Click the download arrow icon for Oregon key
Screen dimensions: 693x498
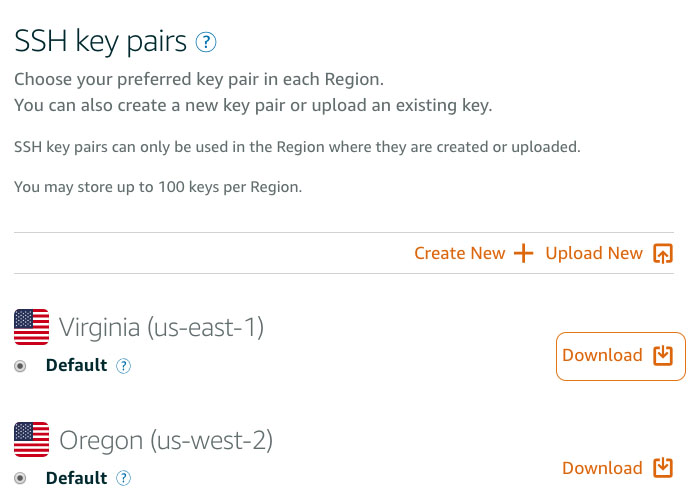point(663,468)
